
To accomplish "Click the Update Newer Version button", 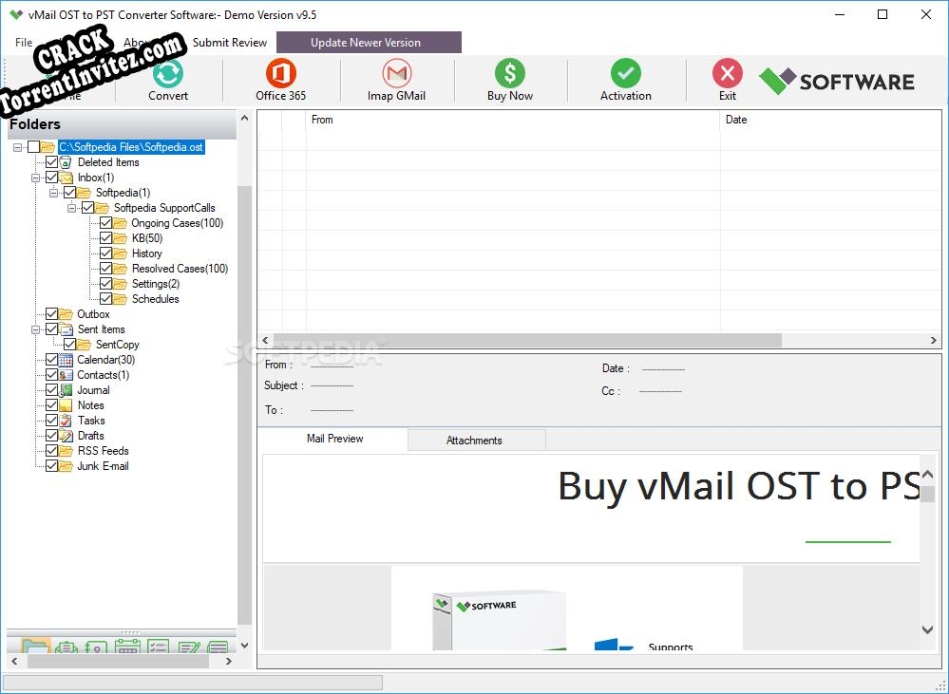I will point(368,42).
